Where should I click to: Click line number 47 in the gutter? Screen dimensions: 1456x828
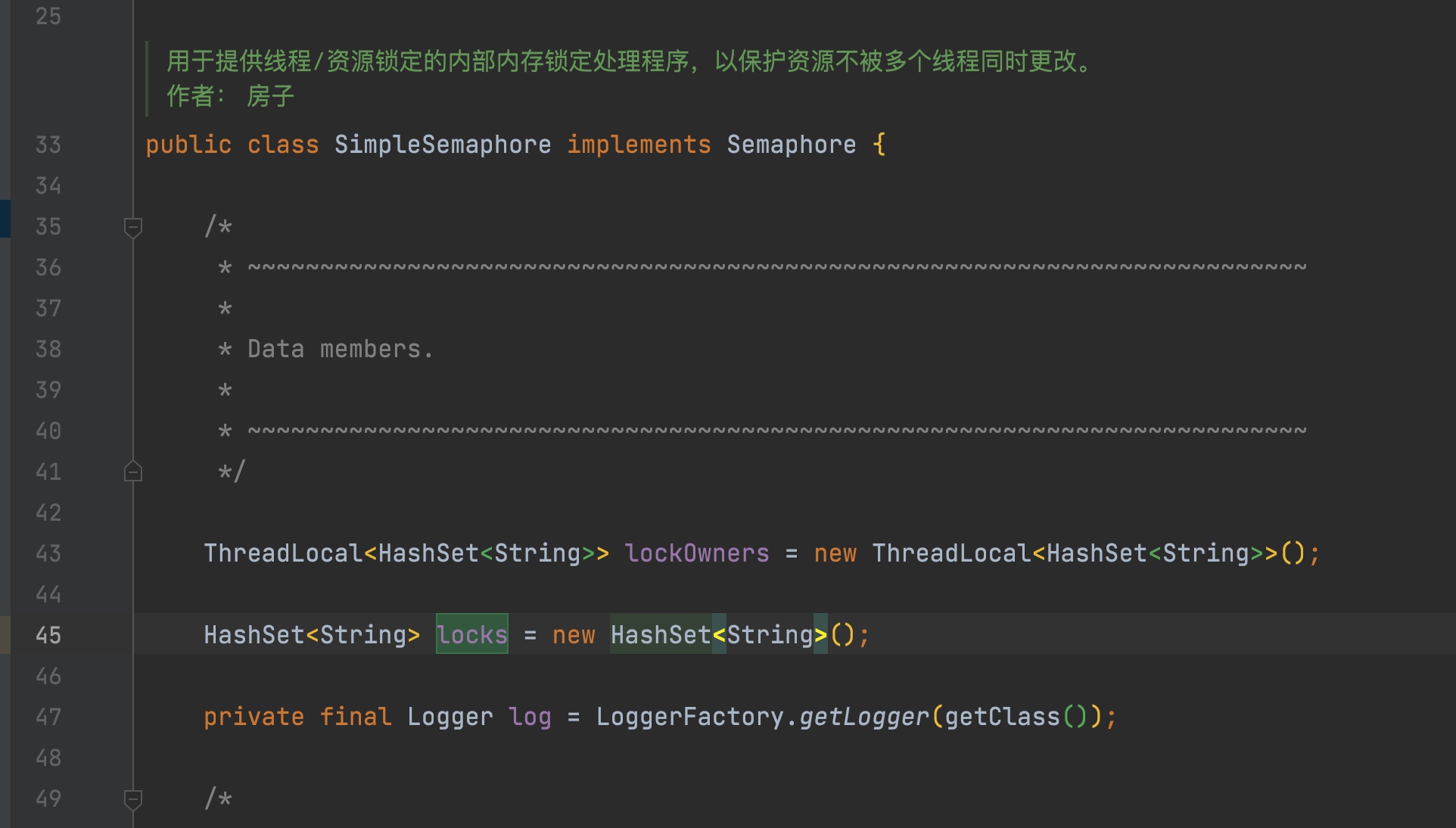(x=48, y=717)
